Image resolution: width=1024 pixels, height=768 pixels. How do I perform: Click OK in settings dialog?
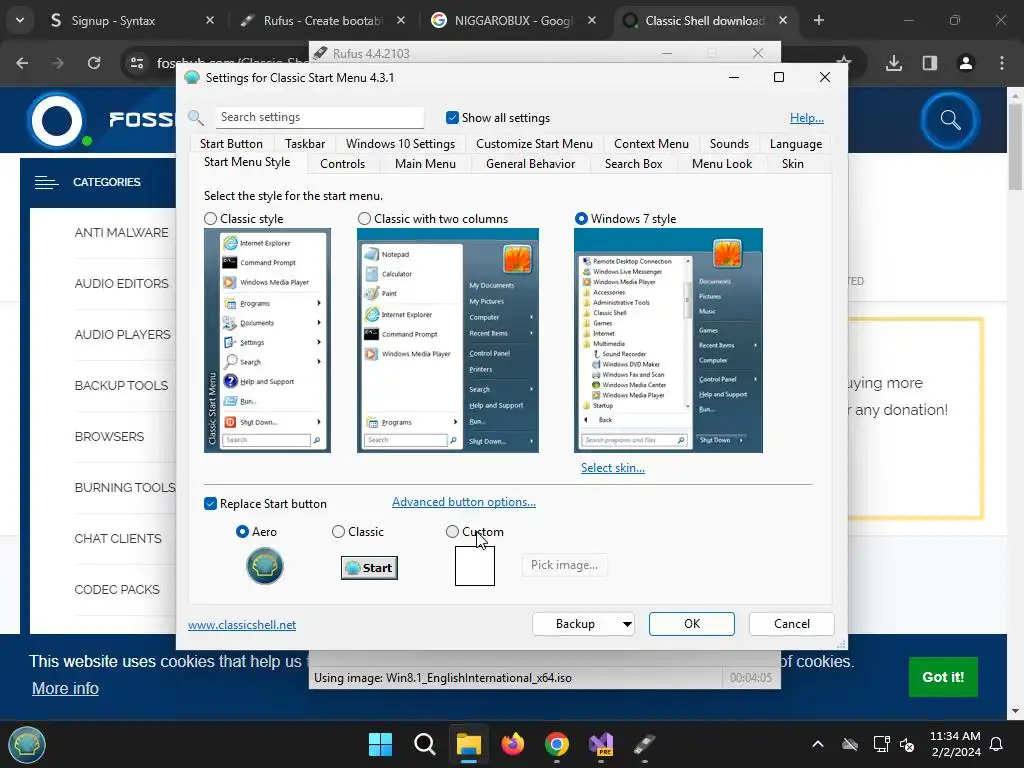[692, 624]
